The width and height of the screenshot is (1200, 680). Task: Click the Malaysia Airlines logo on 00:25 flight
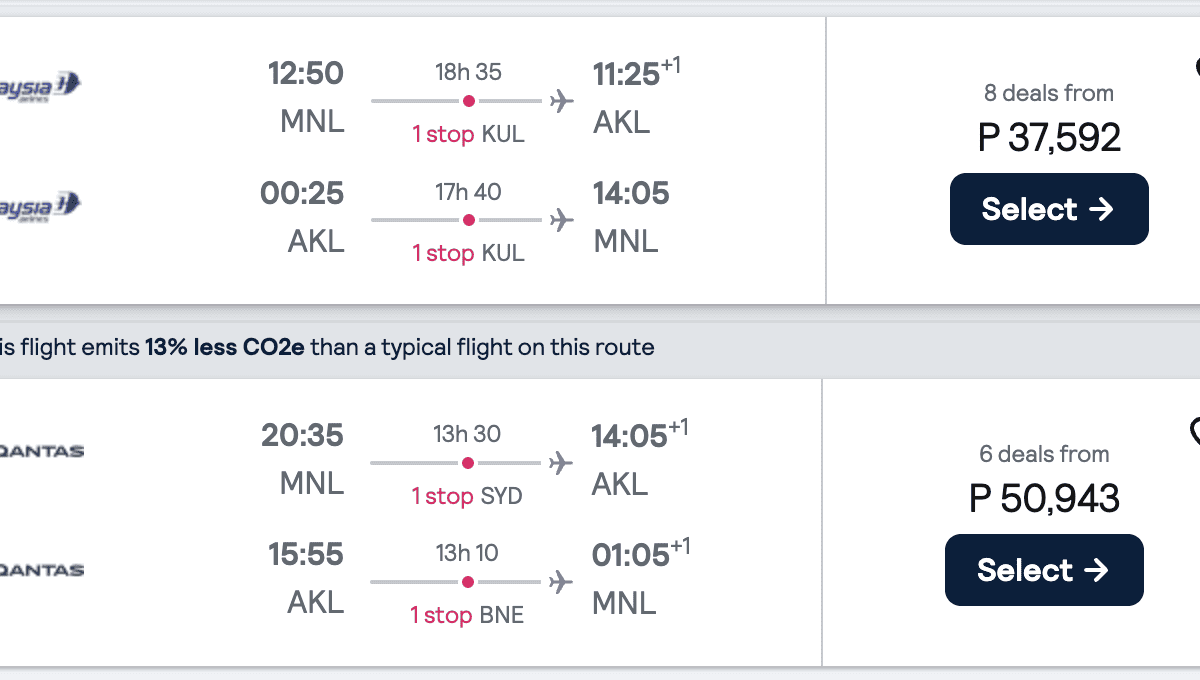pyautogui.click(x=40, y=205)
